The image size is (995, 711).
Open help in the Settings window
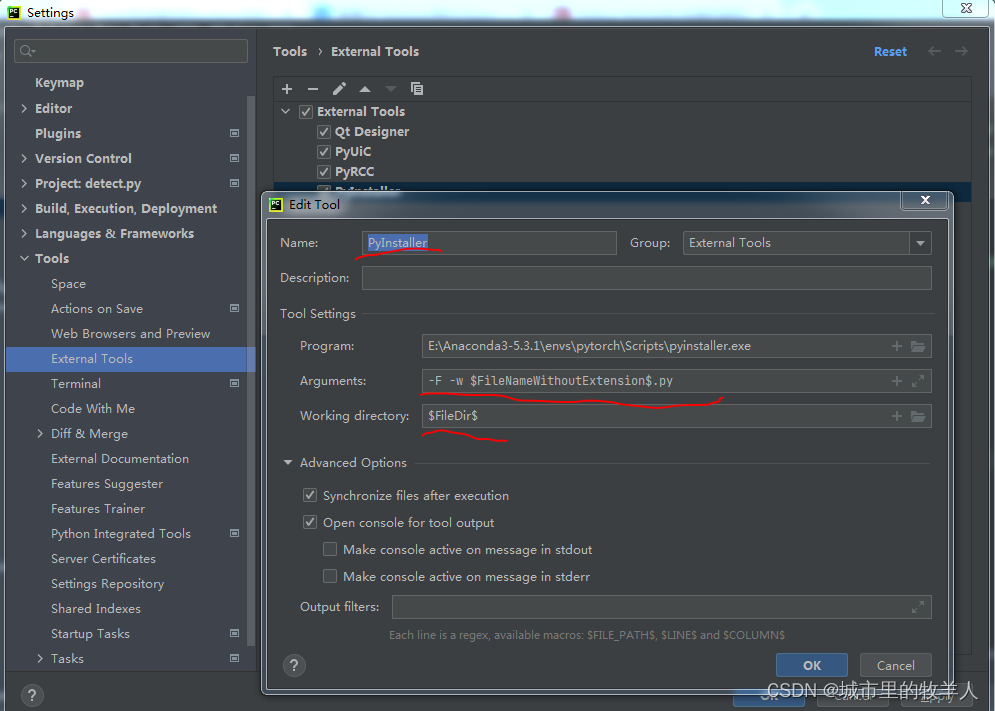[32, 695]
